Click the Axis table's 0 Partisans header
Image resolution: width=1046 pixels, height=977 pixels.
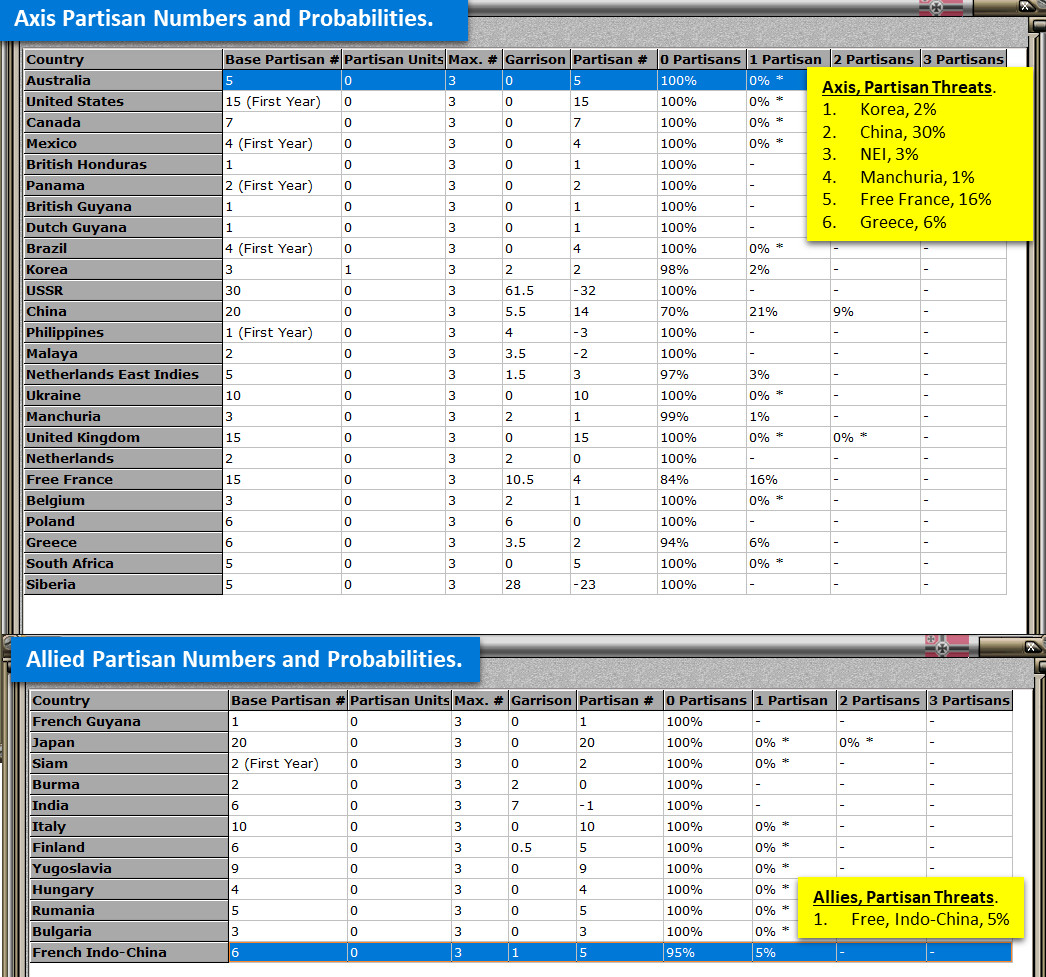click(700, 59)
